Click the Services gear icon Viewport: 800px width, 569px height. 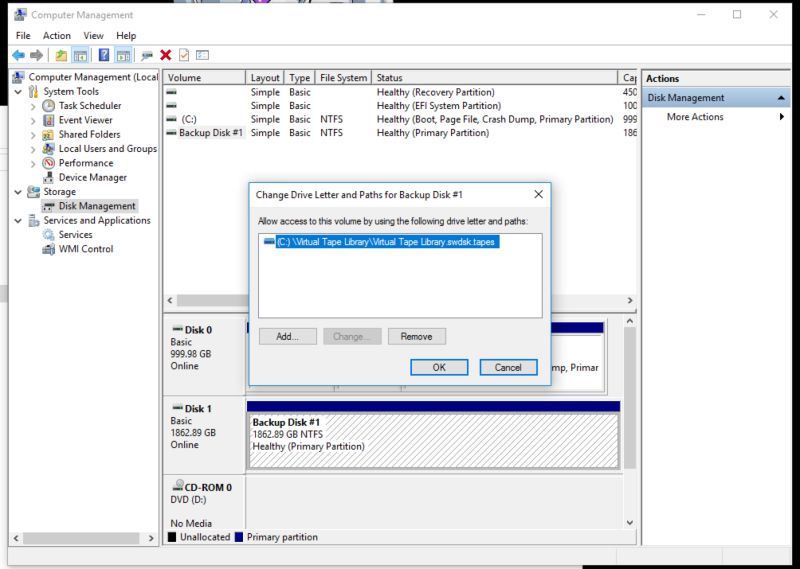tap(48, 235)
